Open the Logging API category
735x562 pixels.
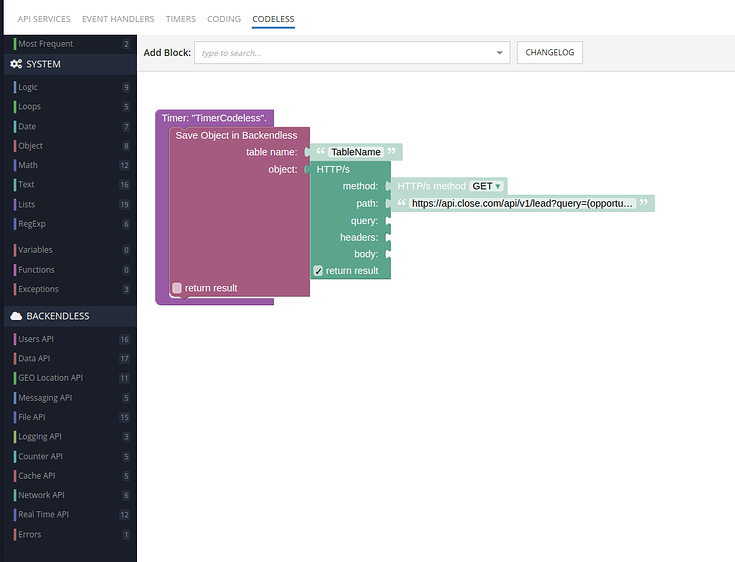pos(70,436)
